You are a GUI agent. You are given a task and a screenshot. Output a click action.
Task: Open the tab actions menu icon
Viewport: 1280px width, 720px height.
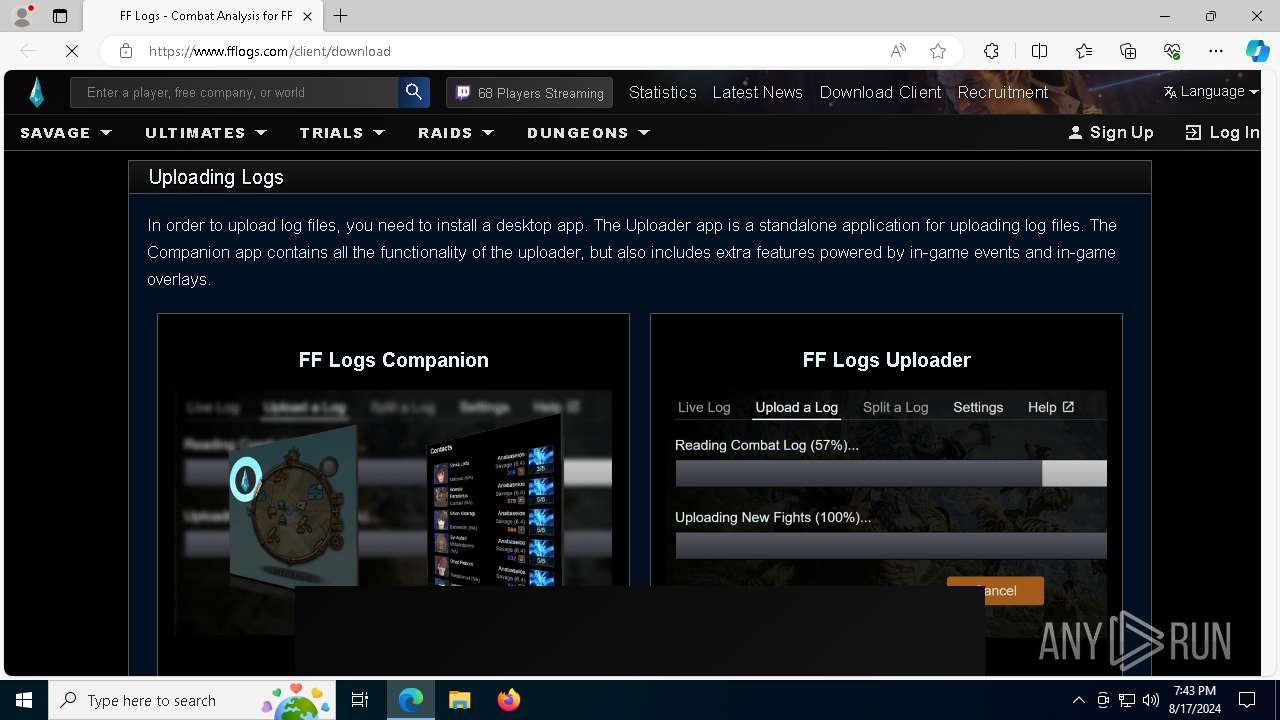(60, 16)
